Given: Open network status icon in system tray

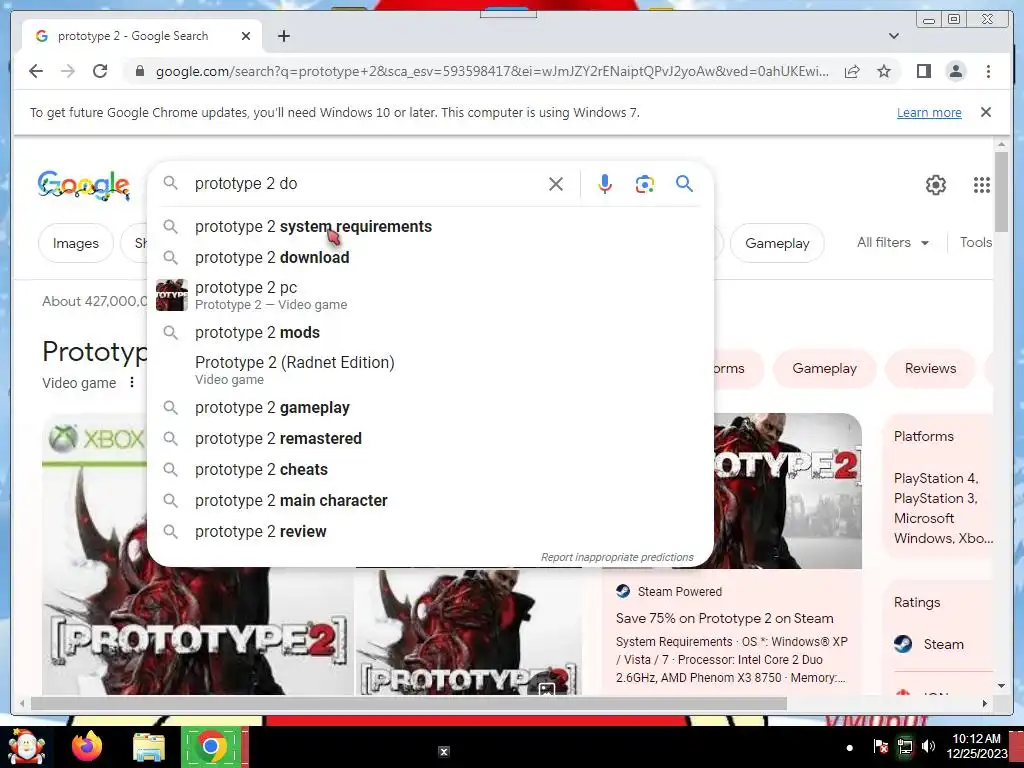Looking at the screenshot, I should click(904, 746).
